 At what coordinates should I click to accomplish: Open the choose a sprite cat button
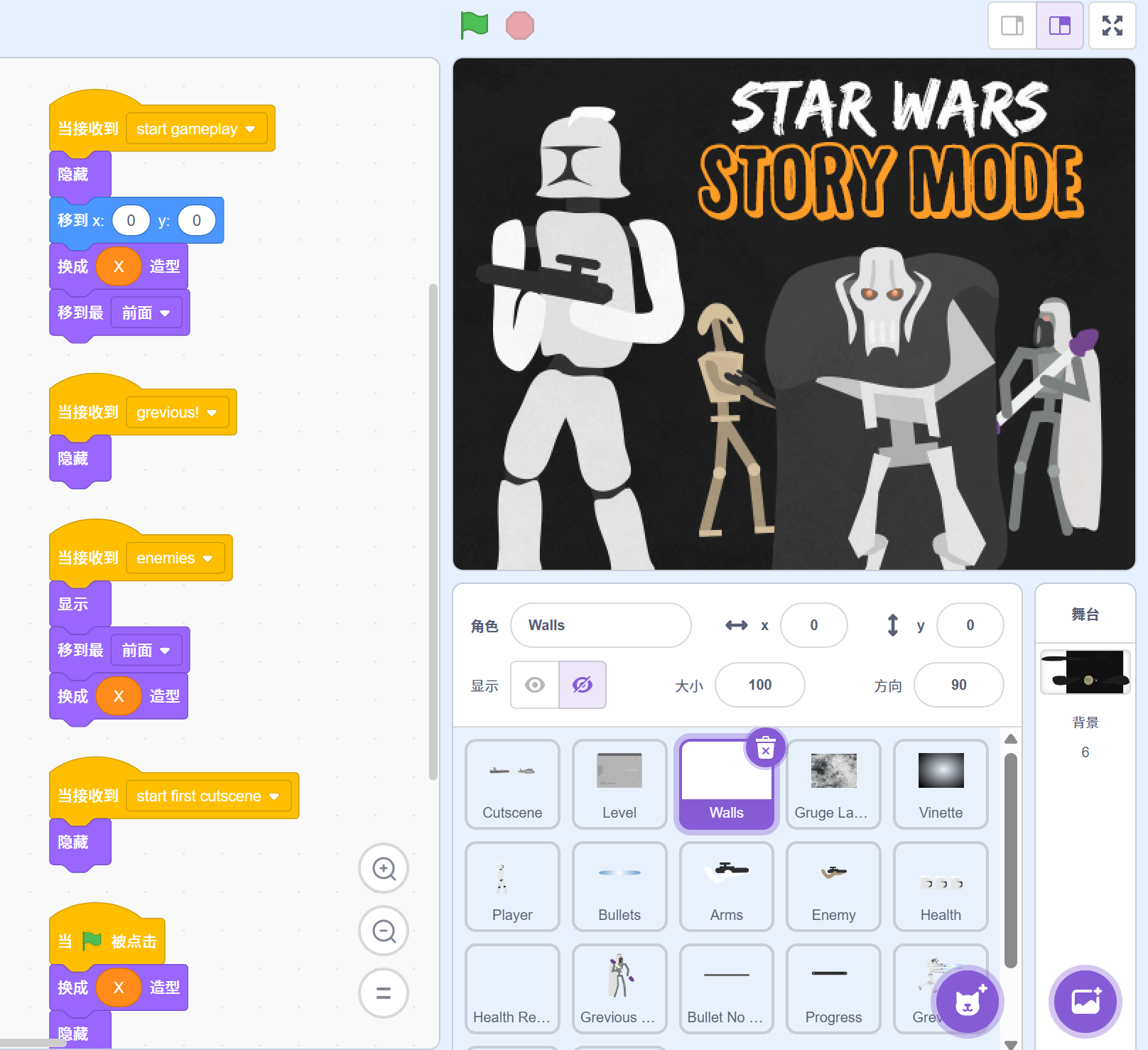click(x=967, y=1002)
